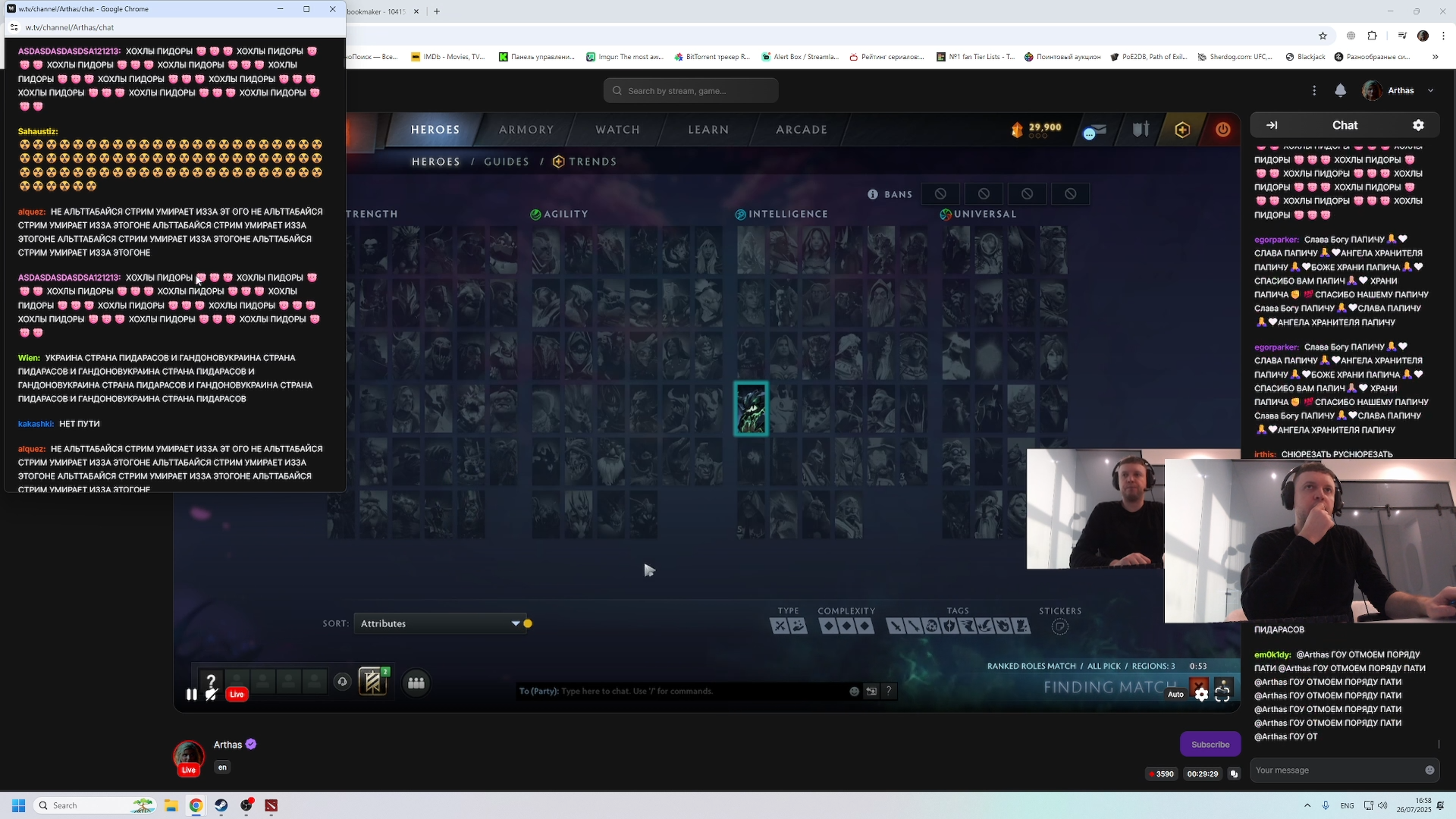Switch to TRENDS sub-tab

point(592,162)
